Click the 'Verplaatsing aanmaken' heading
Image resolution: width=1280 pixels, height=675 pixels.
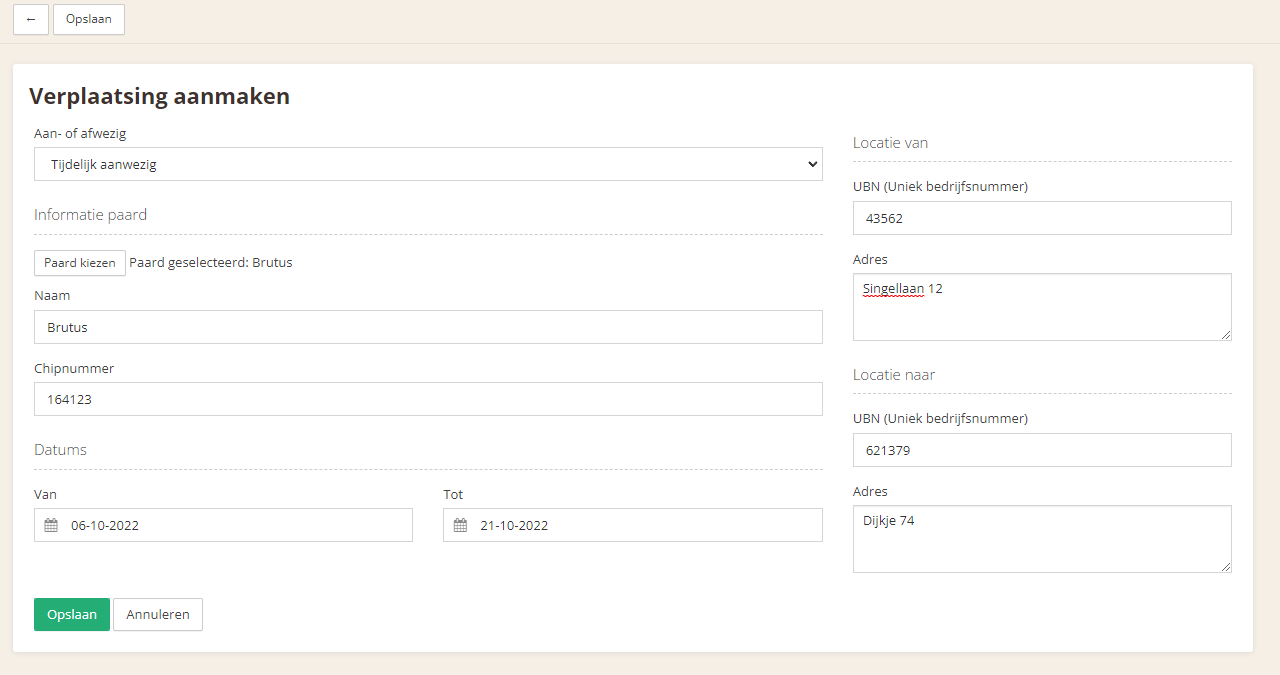[x=159, y=96]
